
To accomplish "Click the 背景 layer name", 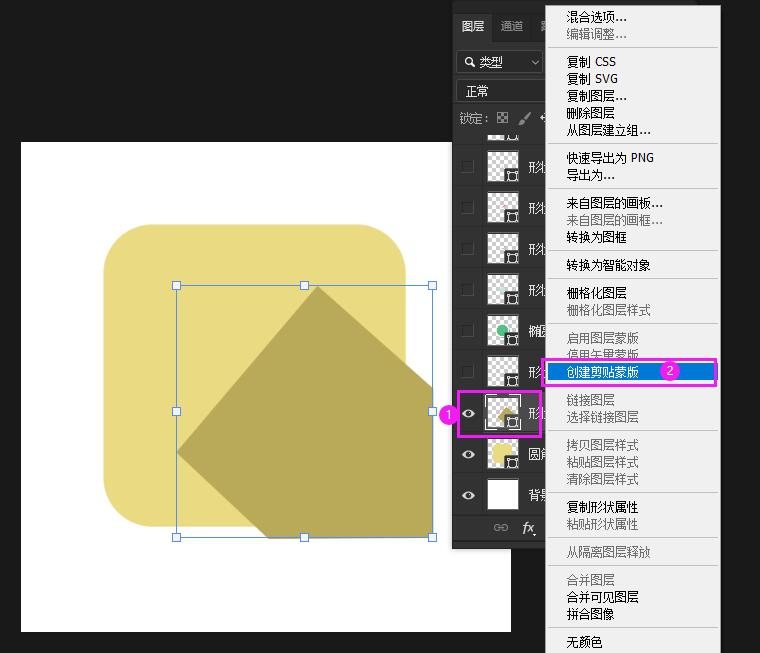I will coord(537,495).
